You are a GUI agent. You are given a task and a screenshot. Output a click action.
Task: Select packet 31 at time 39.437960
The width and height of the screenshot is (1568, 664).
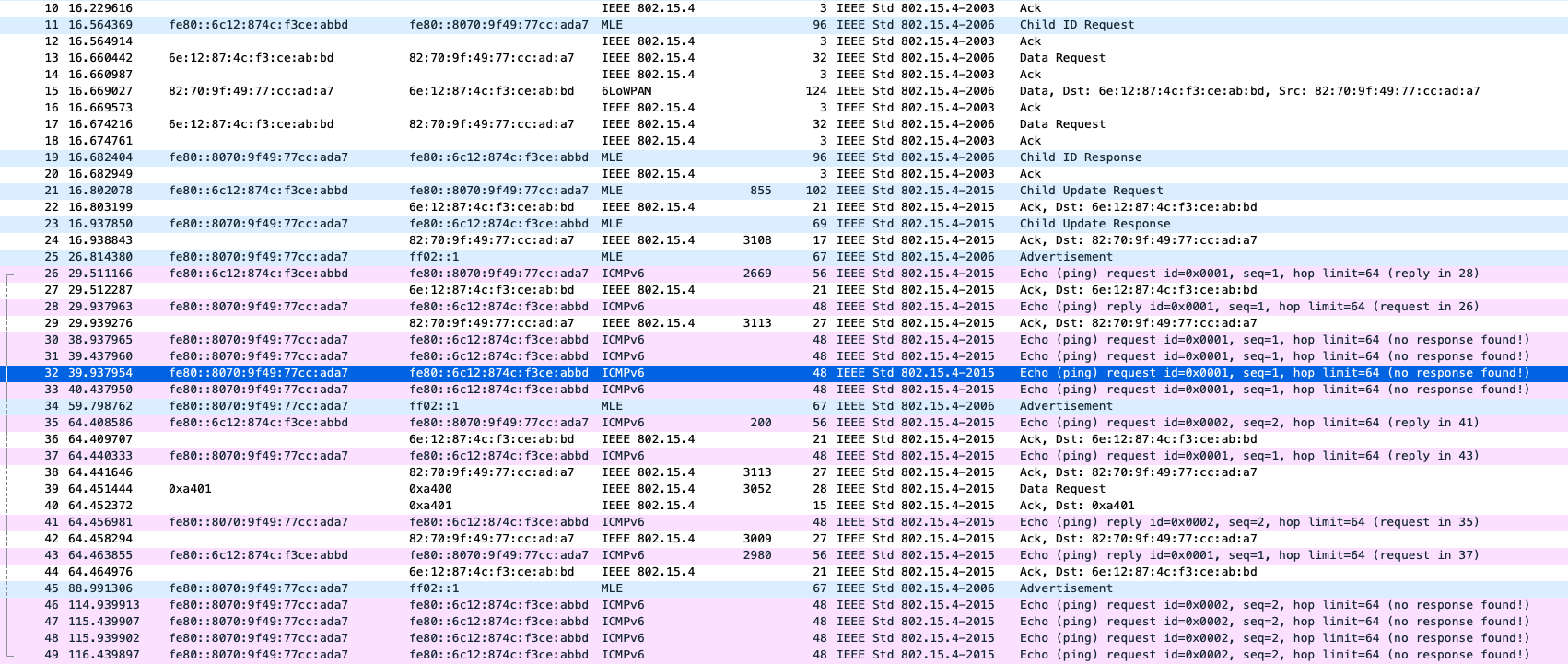pos(784,356)
